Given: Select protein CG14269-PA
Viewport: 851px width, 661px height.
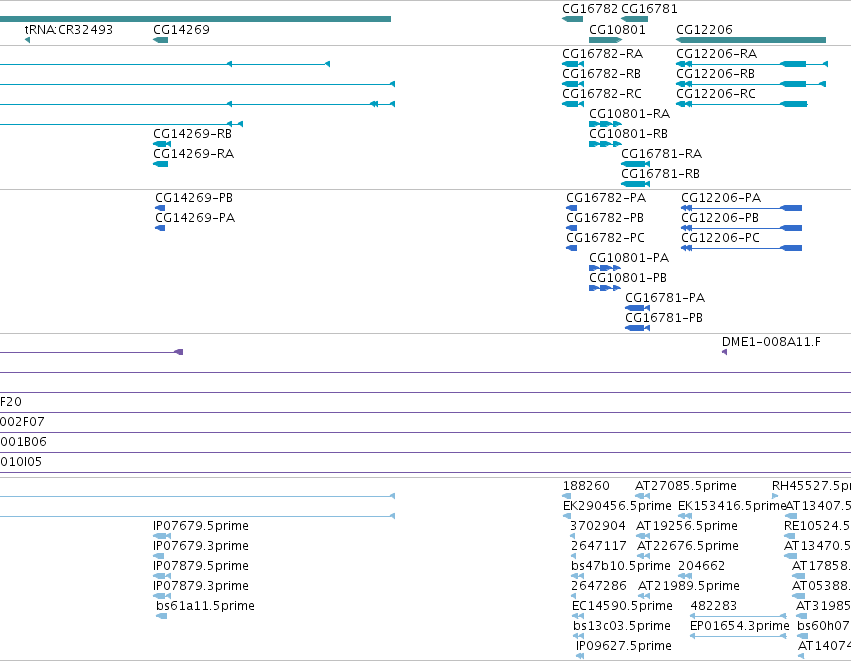Looking at the screenshot, I should (195, 218).
